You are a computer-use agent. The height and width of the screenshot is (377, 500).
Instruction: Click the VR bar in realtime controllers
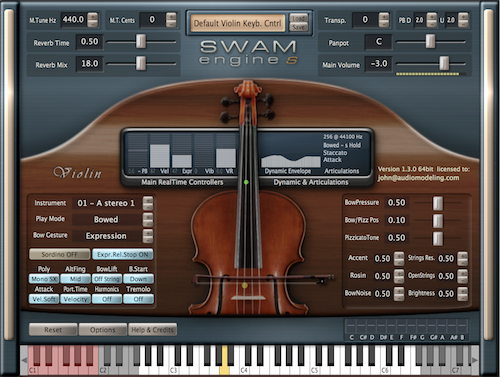pos(226,151)
